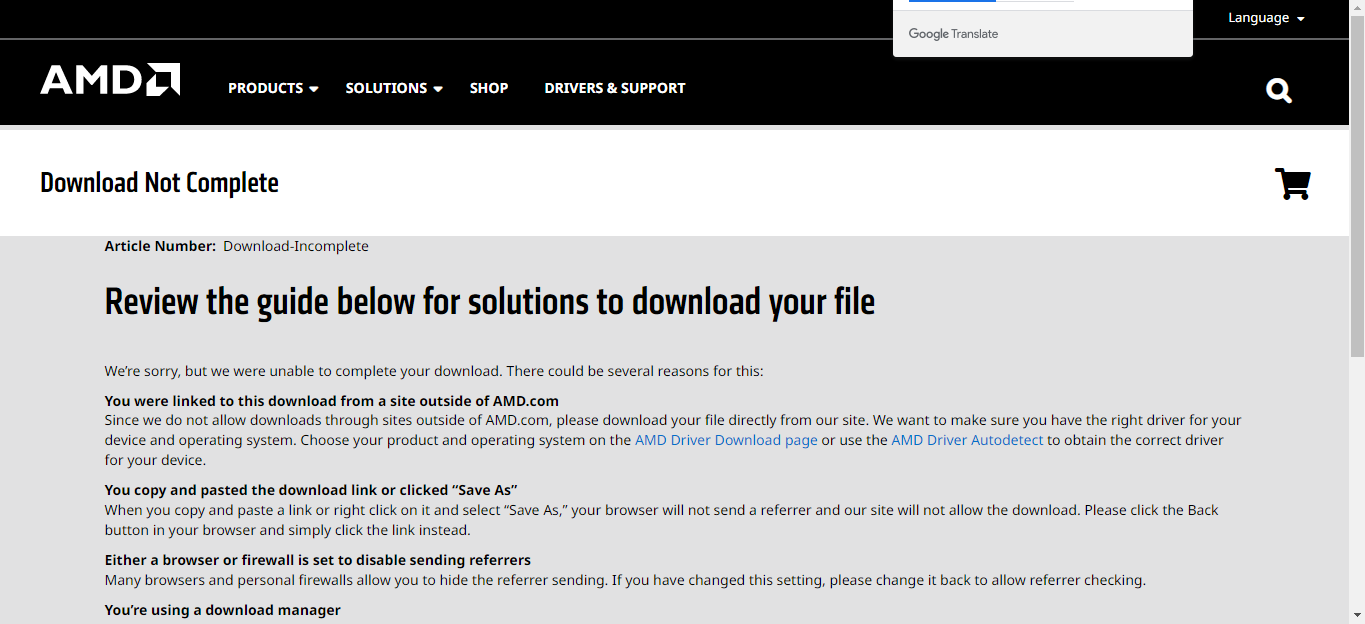Click the 'Download Not Complete' title
Screen dimensions: 1365x624
pos(159,183)
